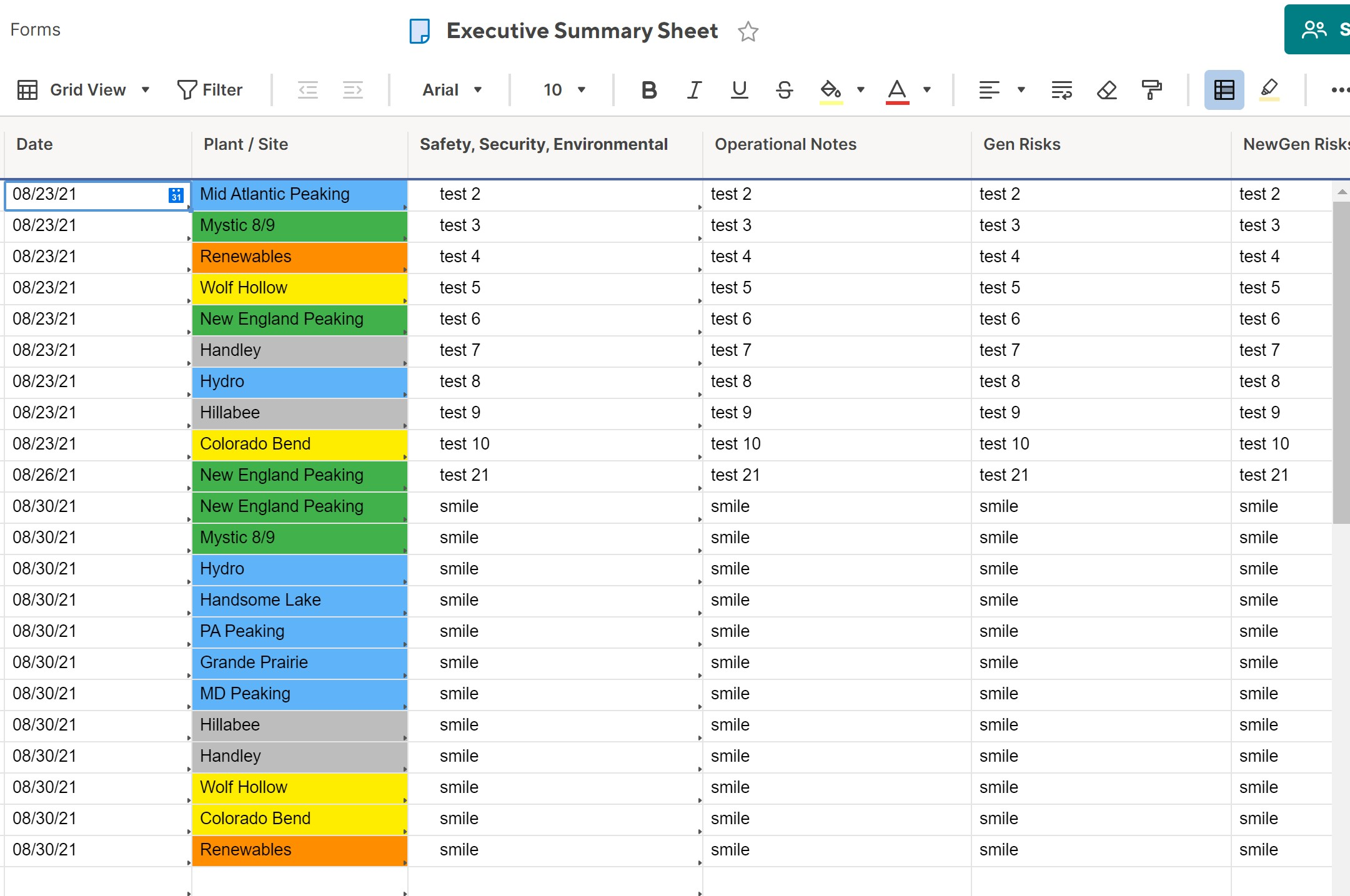
Task: Toggle bold formatting
Action: pos(649,90)
